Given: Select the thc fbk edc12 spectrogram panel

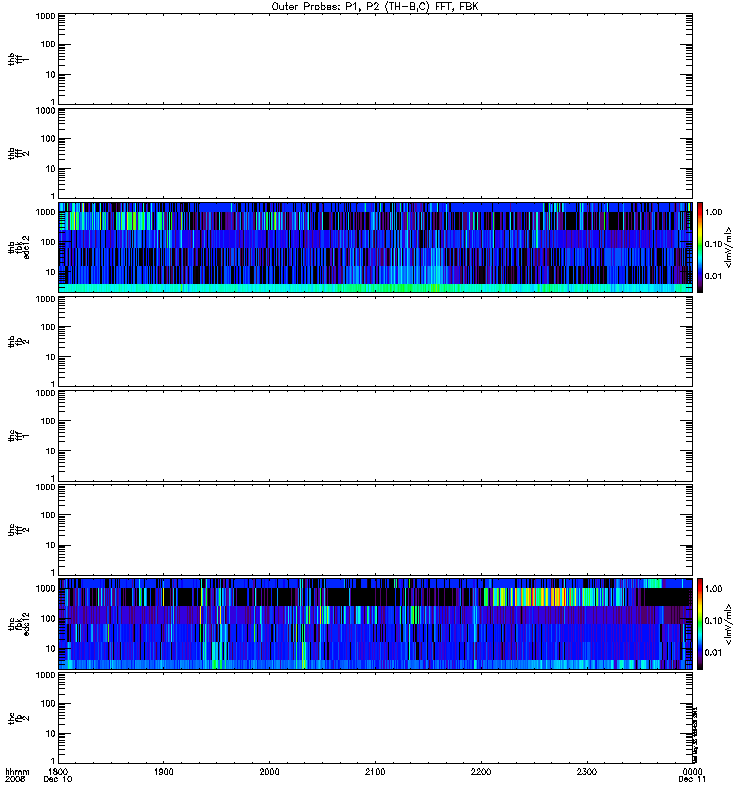Looking at the screenshot, I should 376,624.
